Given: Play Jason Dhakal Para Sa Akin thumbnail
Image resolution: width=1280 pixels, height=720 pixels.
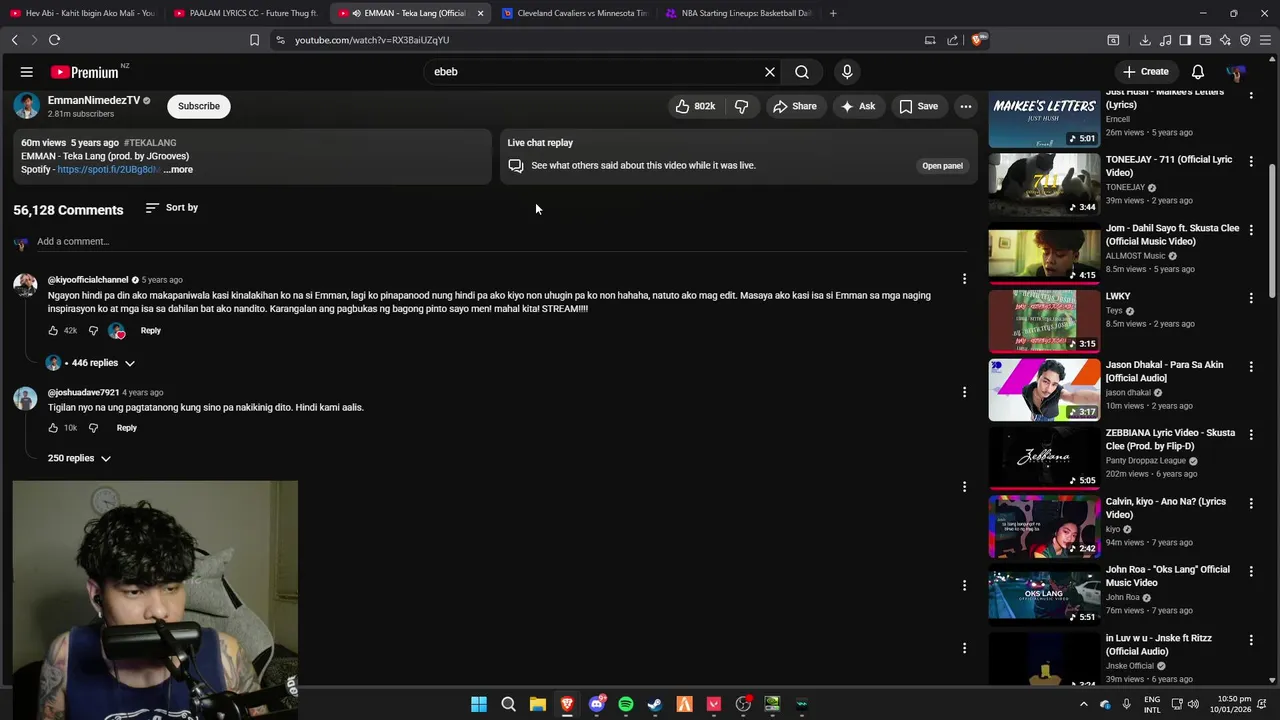Looking at the screenshot, I should click(1044, 389).
